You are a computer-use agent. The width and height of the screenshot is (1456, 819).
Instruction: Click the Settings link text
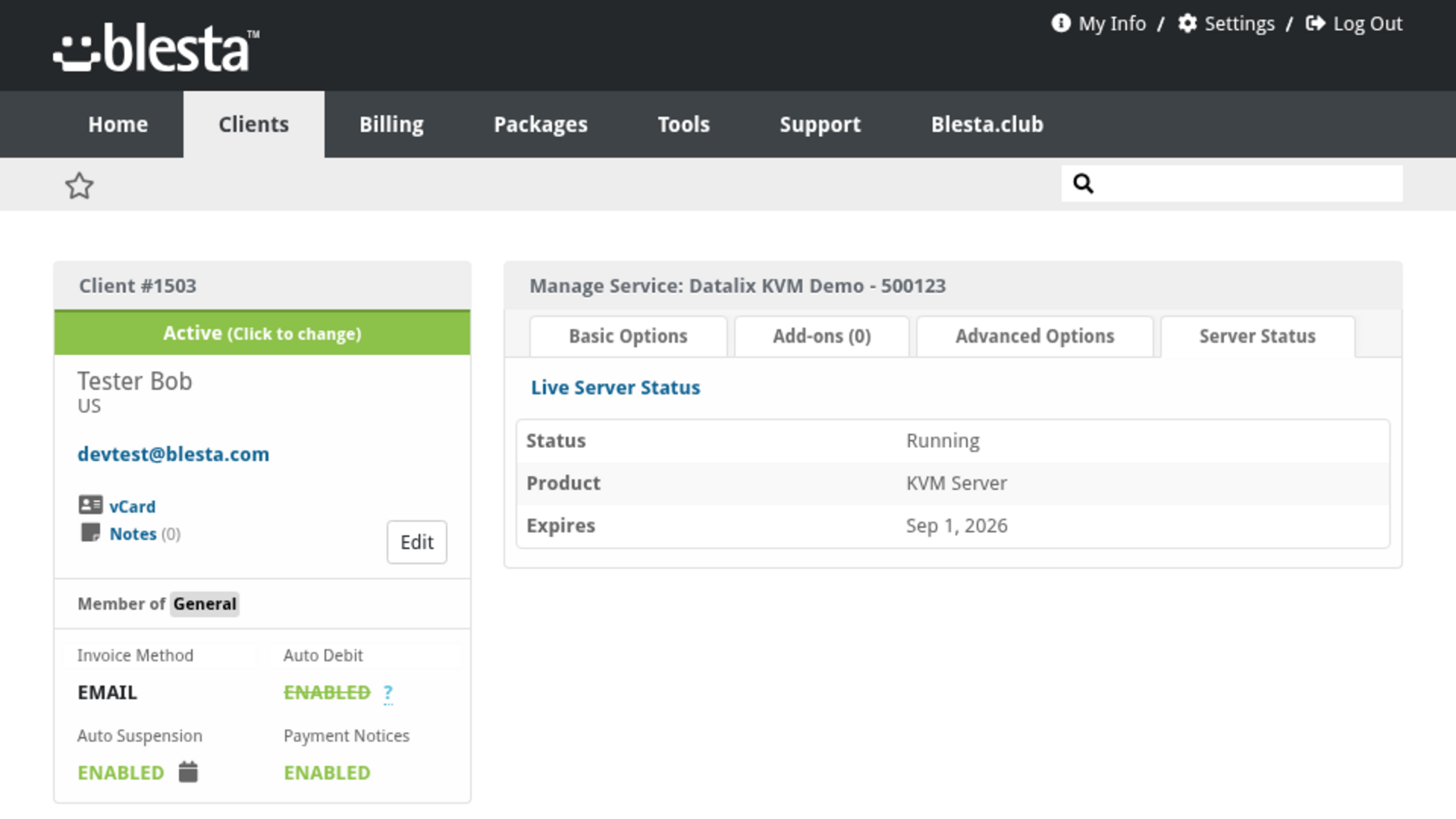pos(1239,24)
